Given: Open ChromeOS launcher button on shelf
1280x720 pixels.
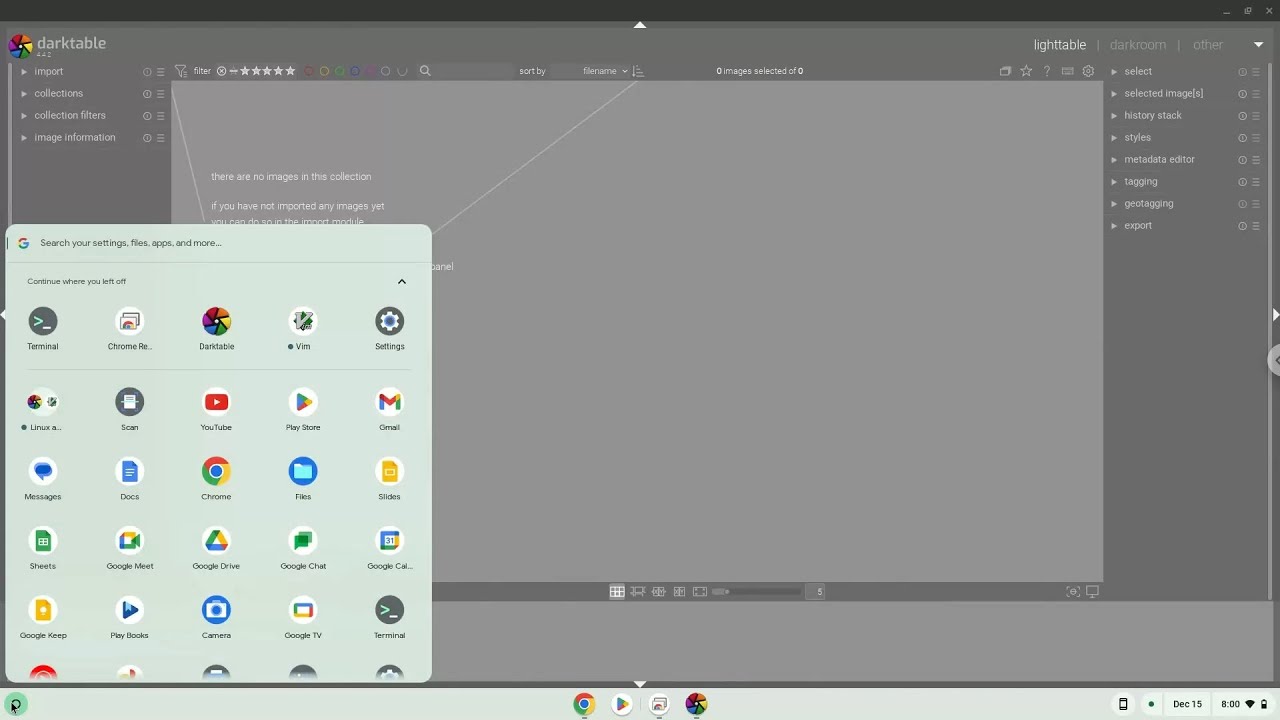Looking at the screenshot, I should pyautogui.click(x=15, y=704).
